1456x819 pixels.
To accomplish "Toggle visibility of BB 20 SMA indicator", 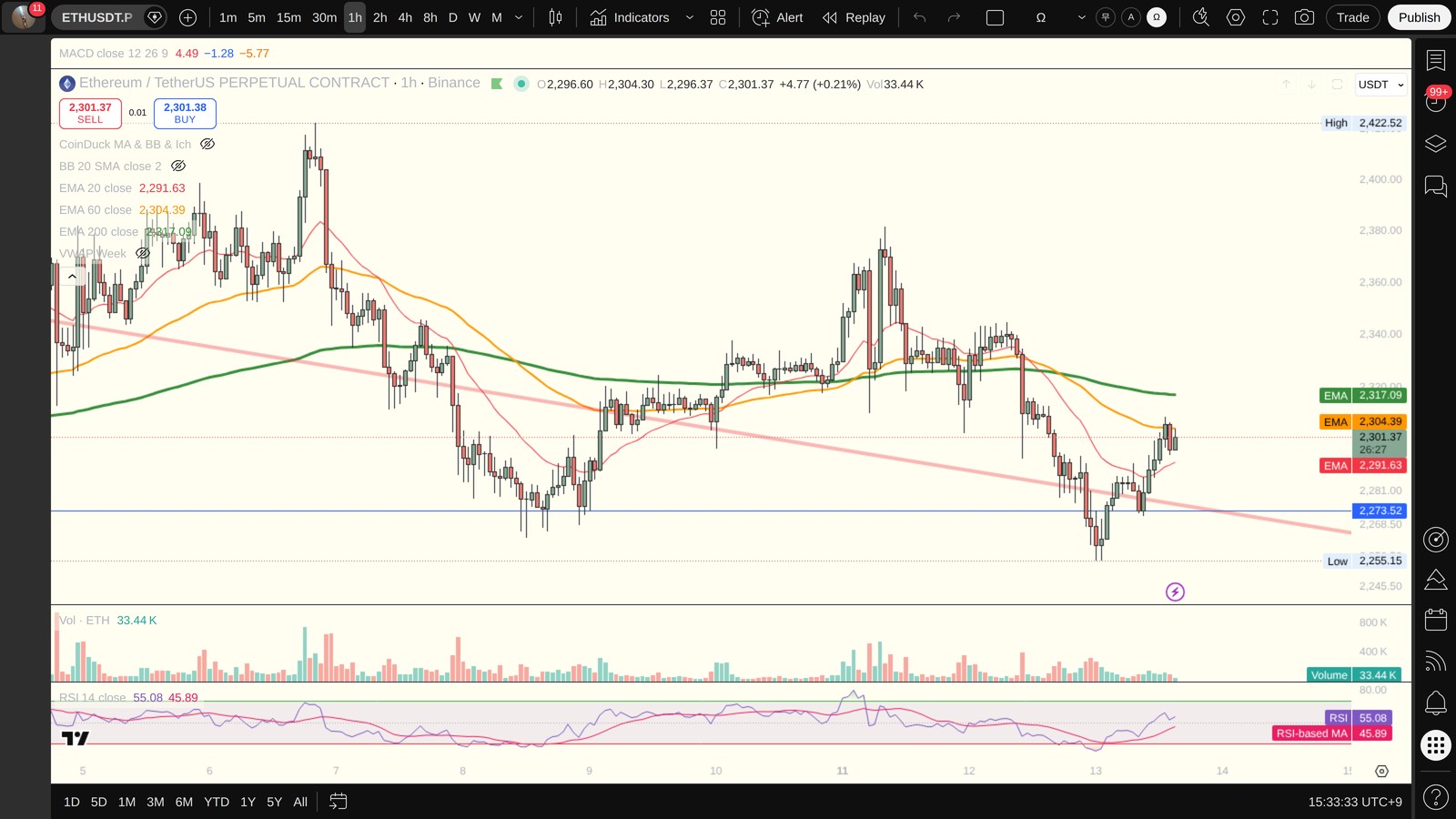I will [x=178, y=166].
